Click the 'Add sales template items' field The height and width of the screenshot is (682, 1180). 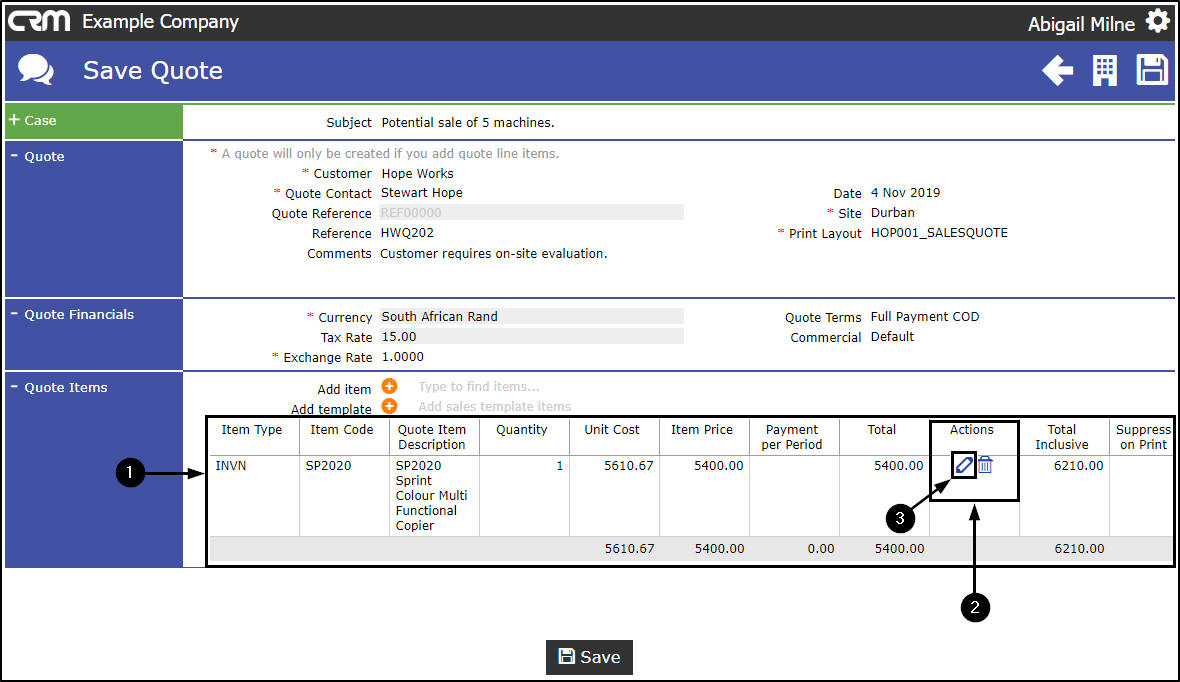click(494, 406)
